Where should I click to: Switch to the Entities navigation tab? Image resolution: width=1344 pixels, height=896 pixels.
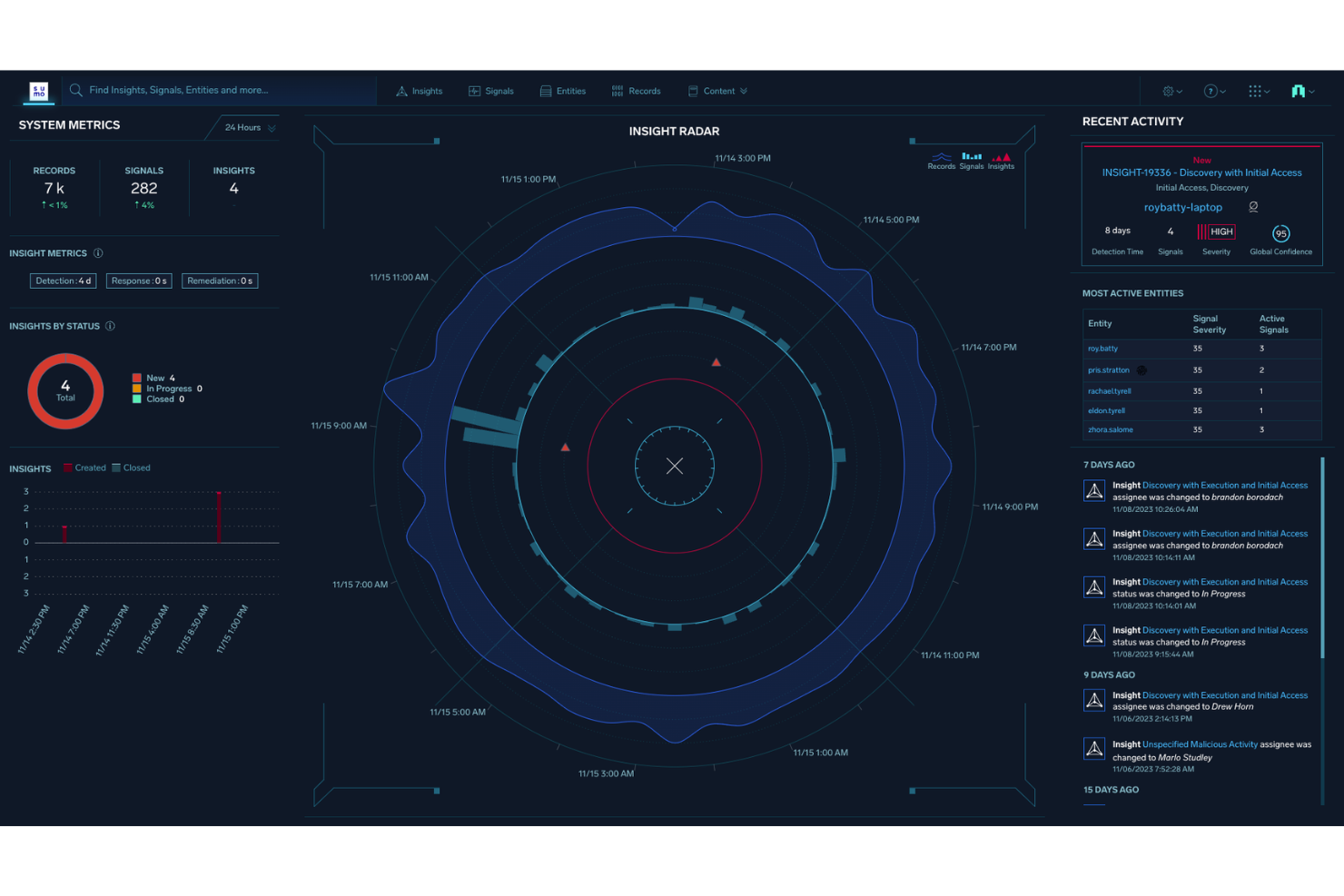pyautogui.click(x=562, y=91)
